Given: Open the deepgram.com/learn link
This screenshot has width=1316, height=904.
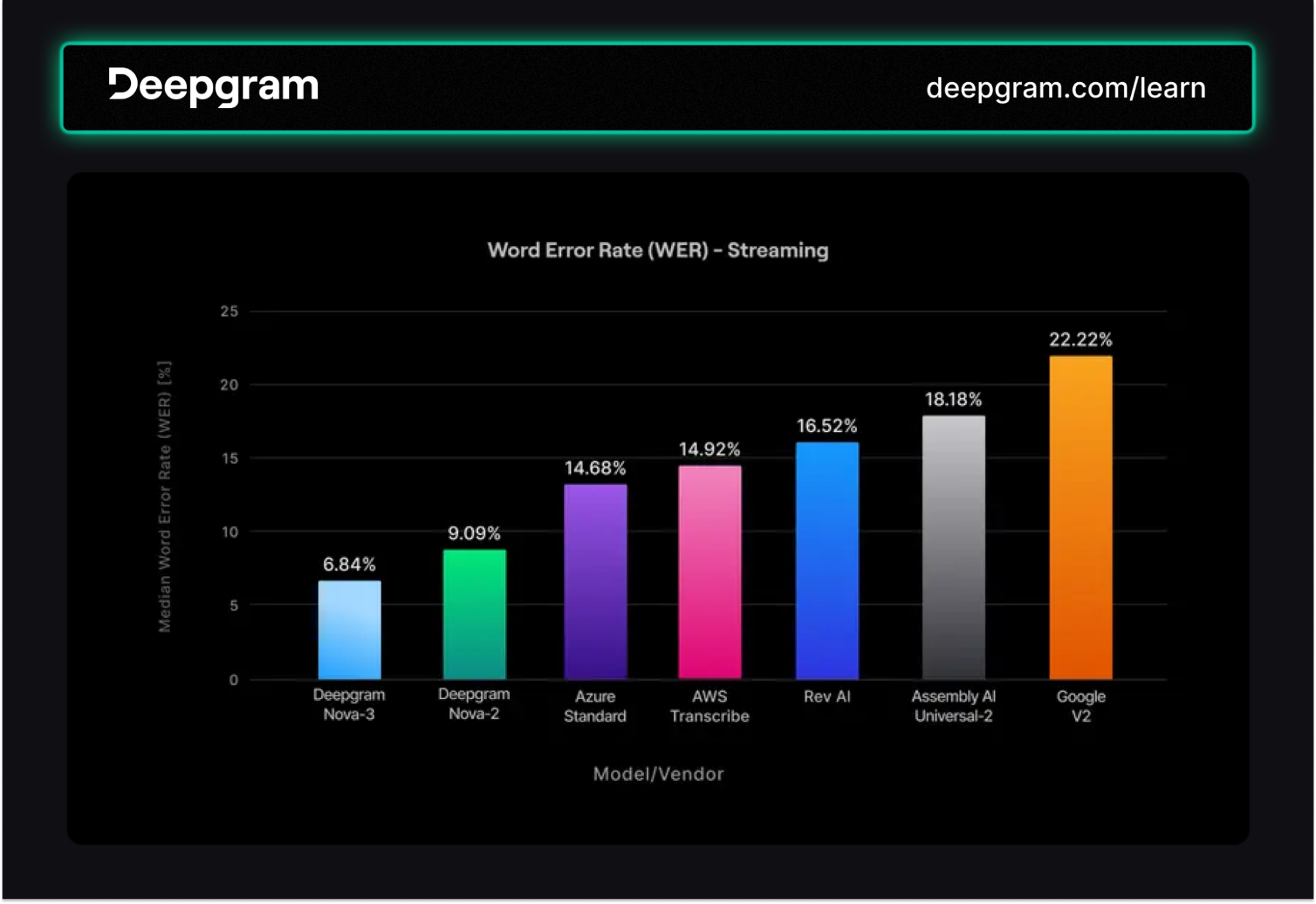Looking at the screenshot, I should click(x=1066, y=88).
